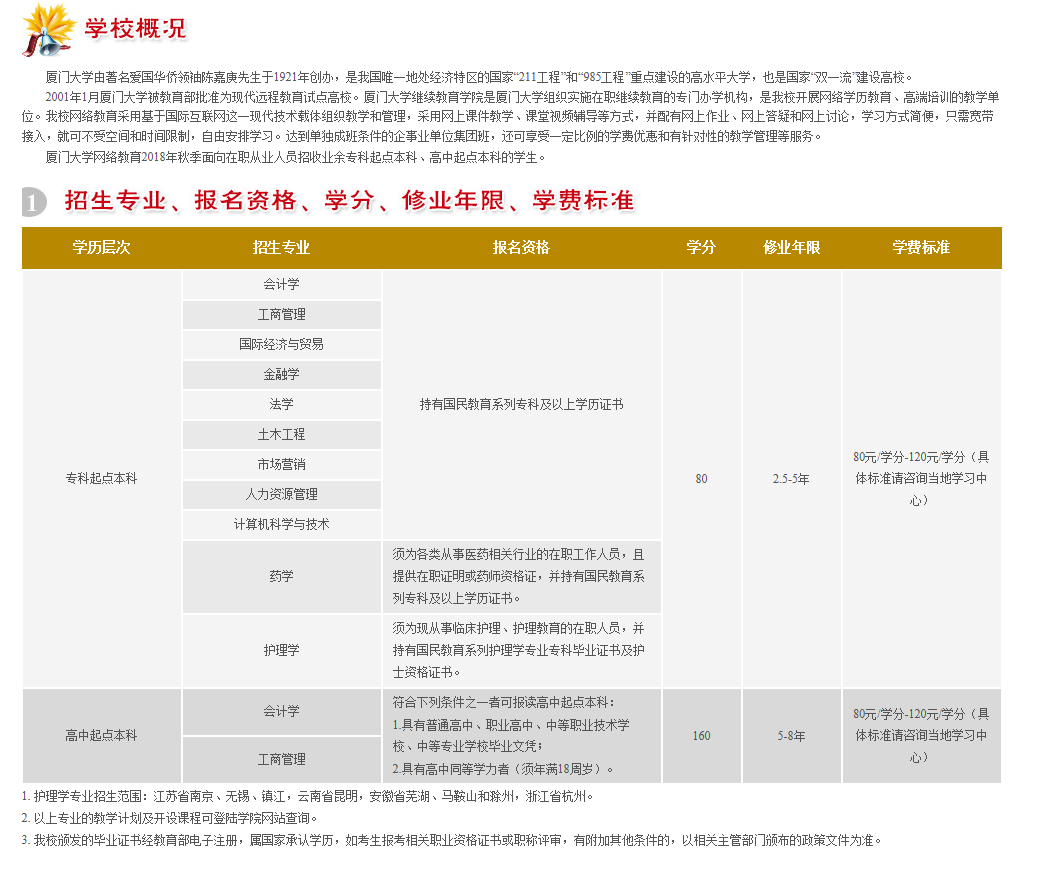Screen dimensions: 1039x869
Task: Click the 高中起点本科 level cell
Action: [101, 736]
